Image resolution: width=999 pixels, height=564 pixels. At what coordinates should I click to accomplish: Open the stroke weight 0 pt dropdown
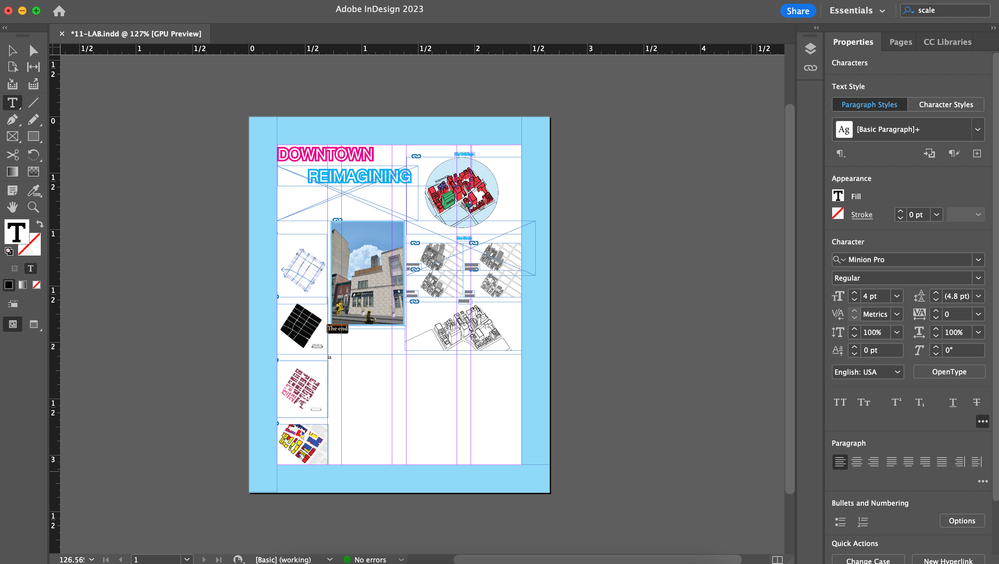tap(937, 215)
